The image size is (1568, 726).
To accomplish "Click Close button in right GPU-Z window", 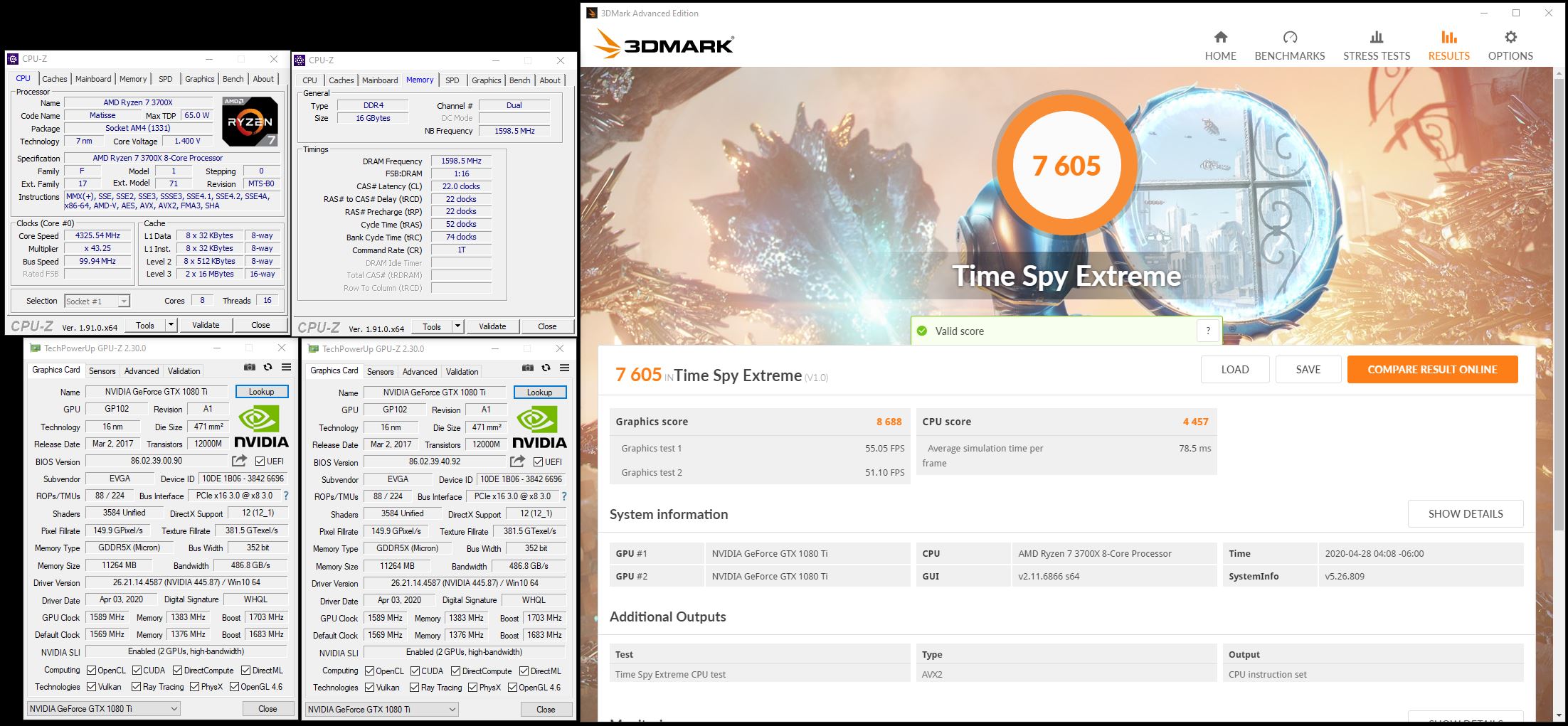I will pyautogui.click(x=546, y=709).
